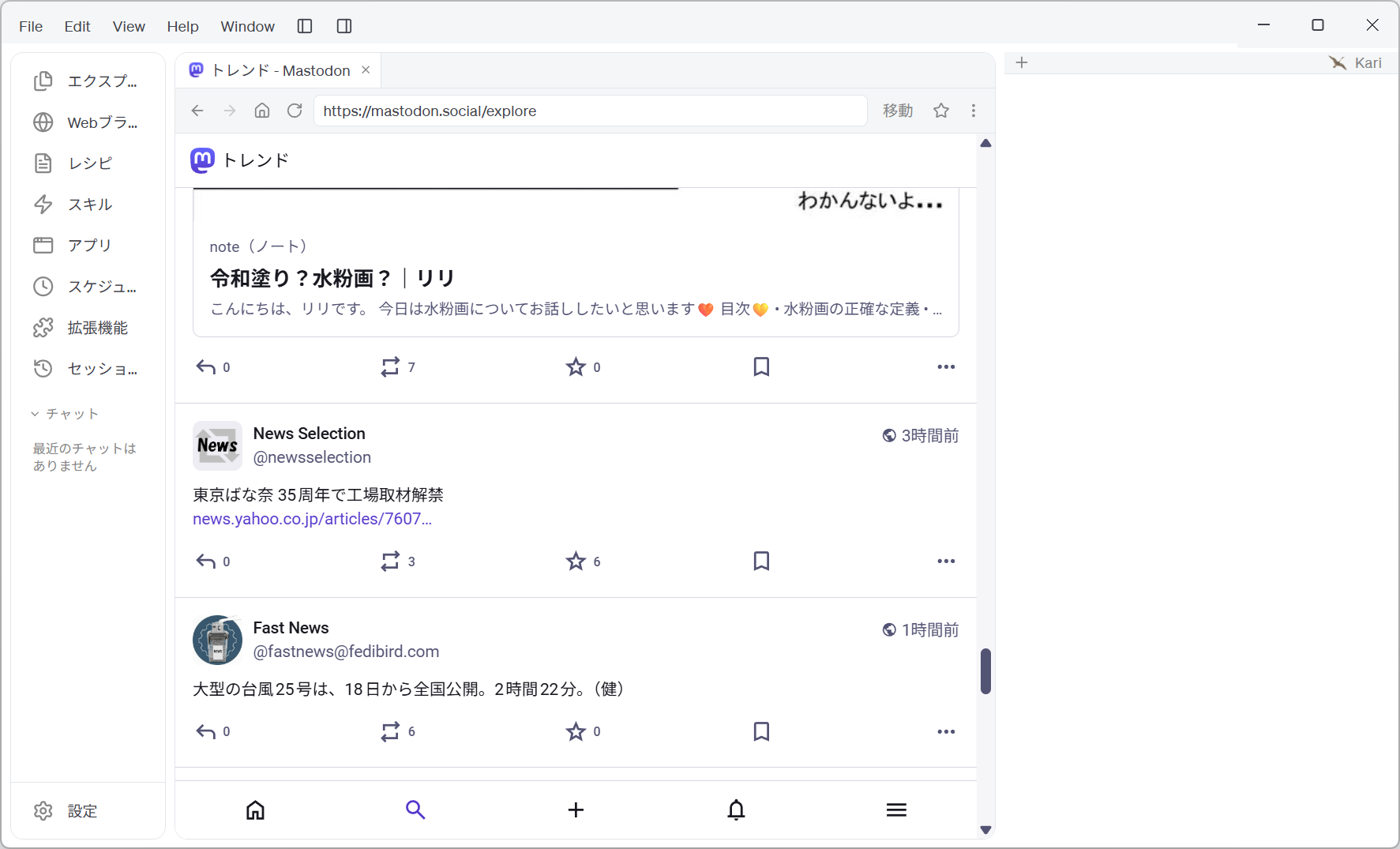The width and height of the screenshot is (1400, 849).
Task: Click the 3時間前 timestamp
Action: click(x=930, y=435)
